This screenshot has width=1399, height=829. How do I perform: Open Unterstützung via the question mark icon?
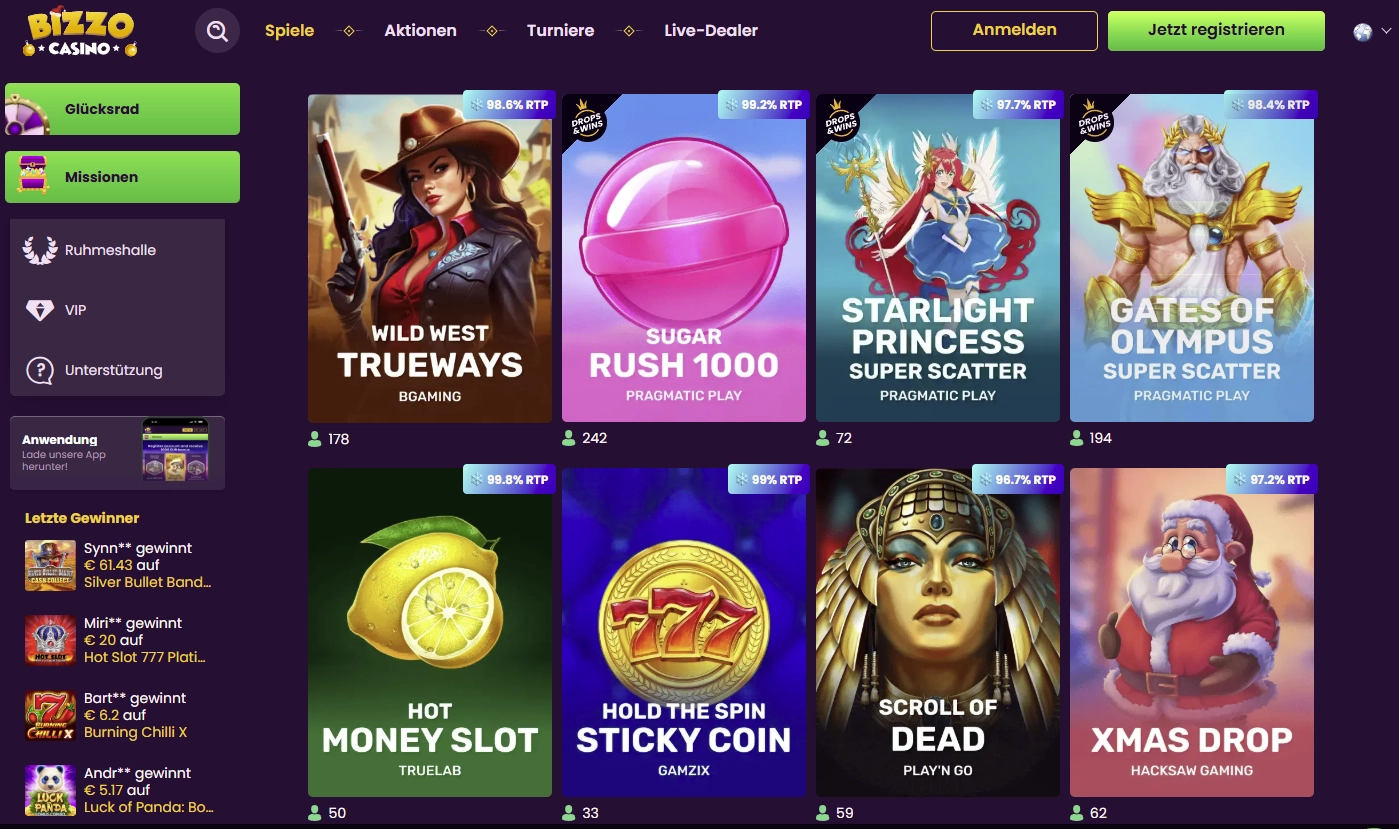[x=39, y=369]
